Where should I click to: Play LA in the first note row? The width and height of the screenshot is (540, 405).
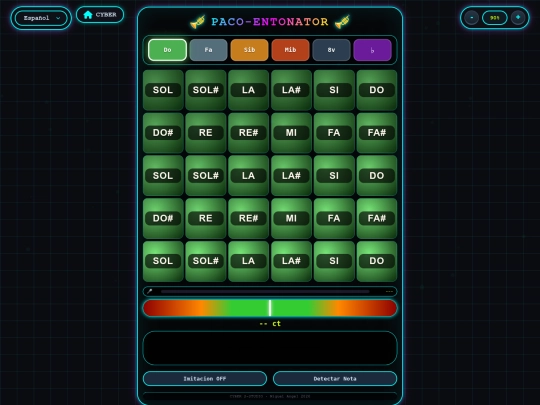(248, 90)
